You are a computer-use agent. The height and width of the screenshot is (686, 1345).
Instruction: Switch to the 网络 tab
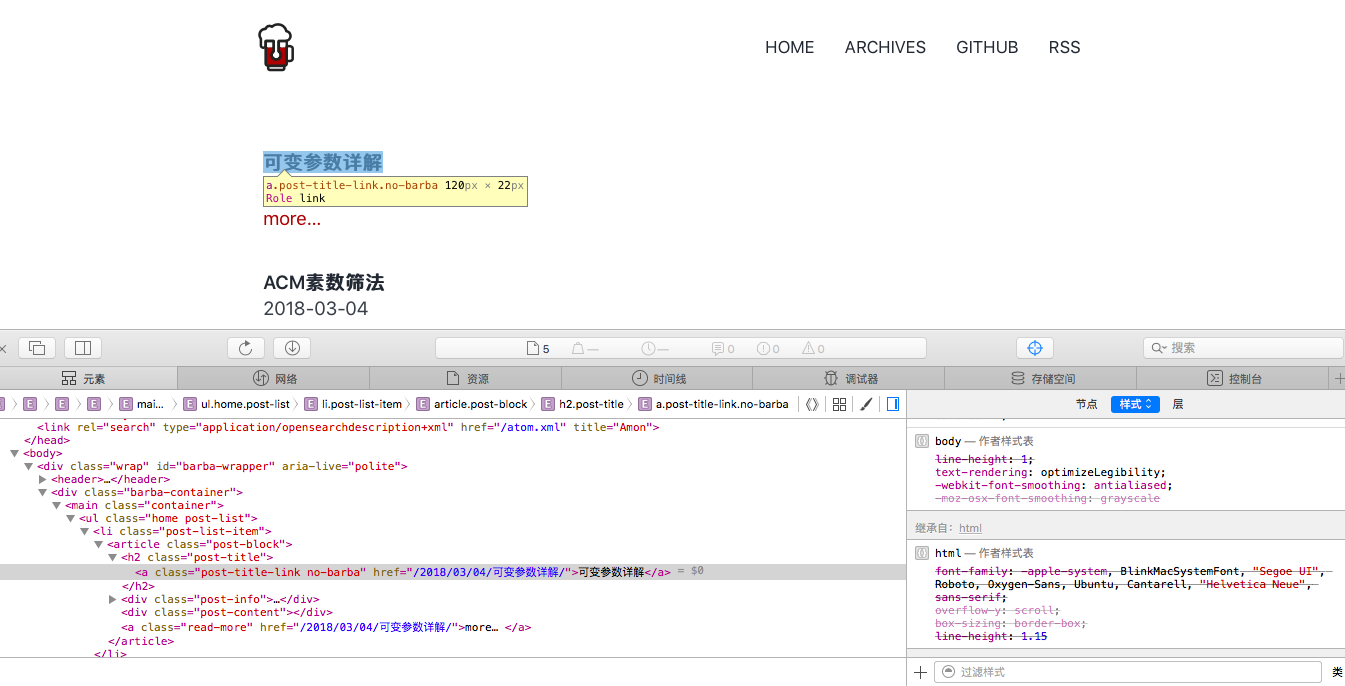[273, 378]
